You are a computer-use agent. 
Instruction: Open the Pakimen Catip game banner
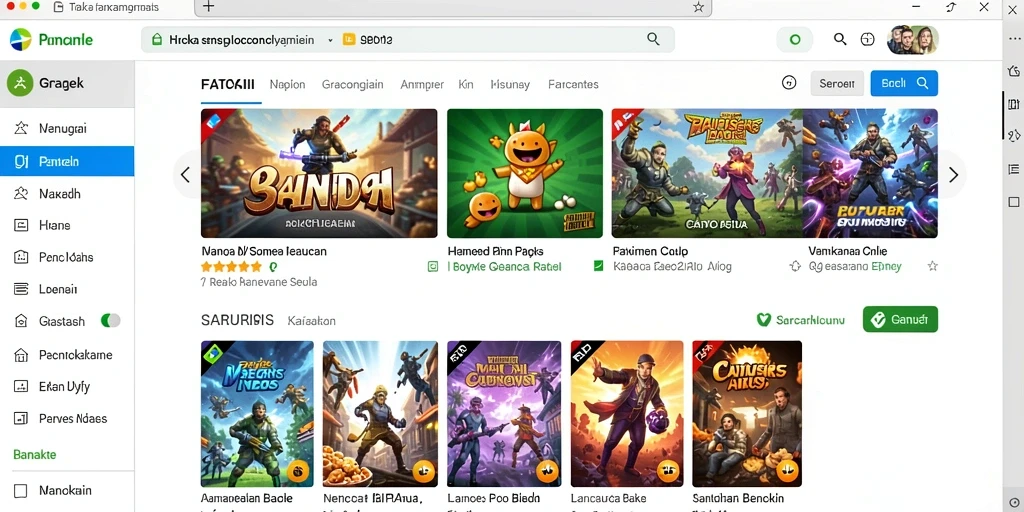[707, 173]
